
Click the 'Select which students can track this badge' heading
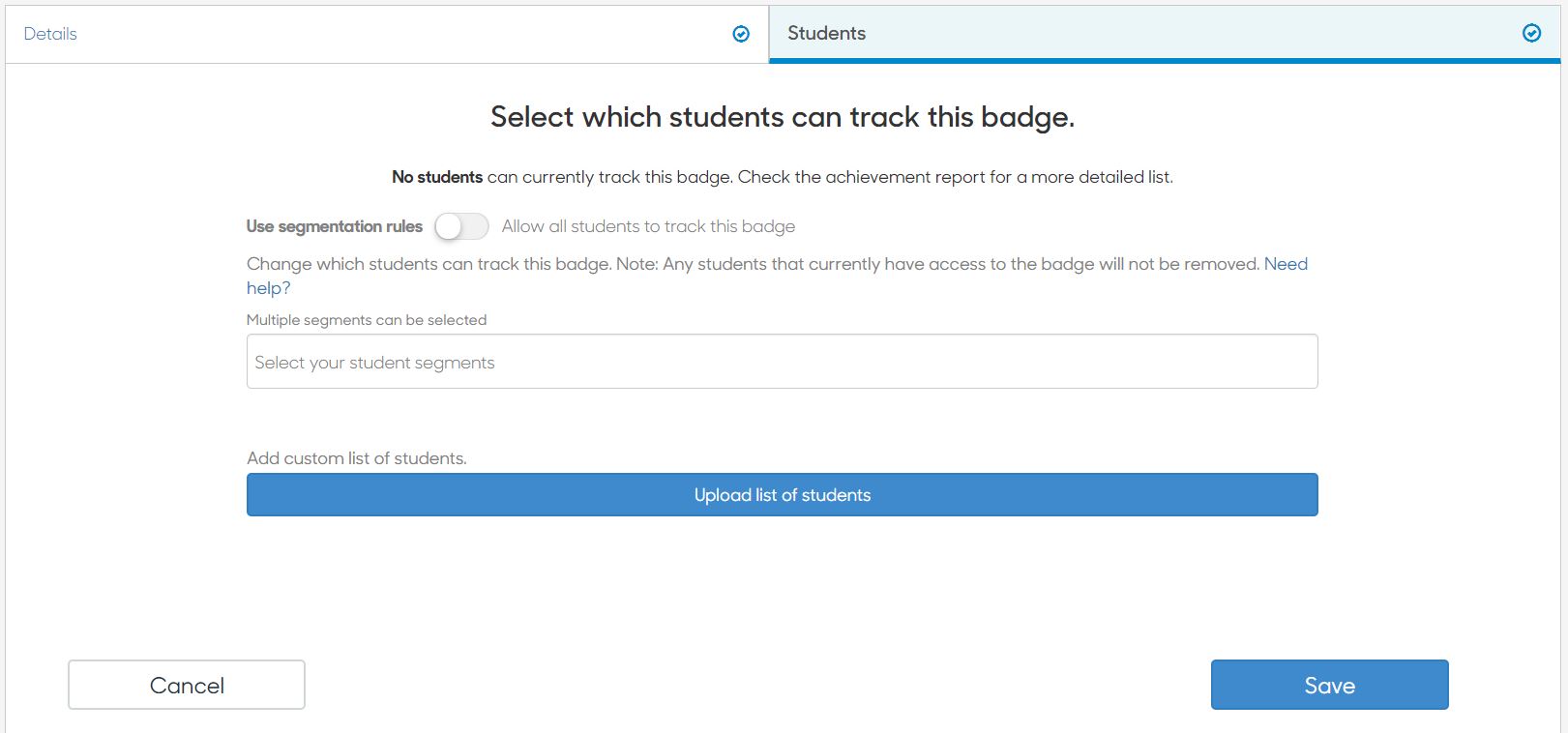coord(782,117)
